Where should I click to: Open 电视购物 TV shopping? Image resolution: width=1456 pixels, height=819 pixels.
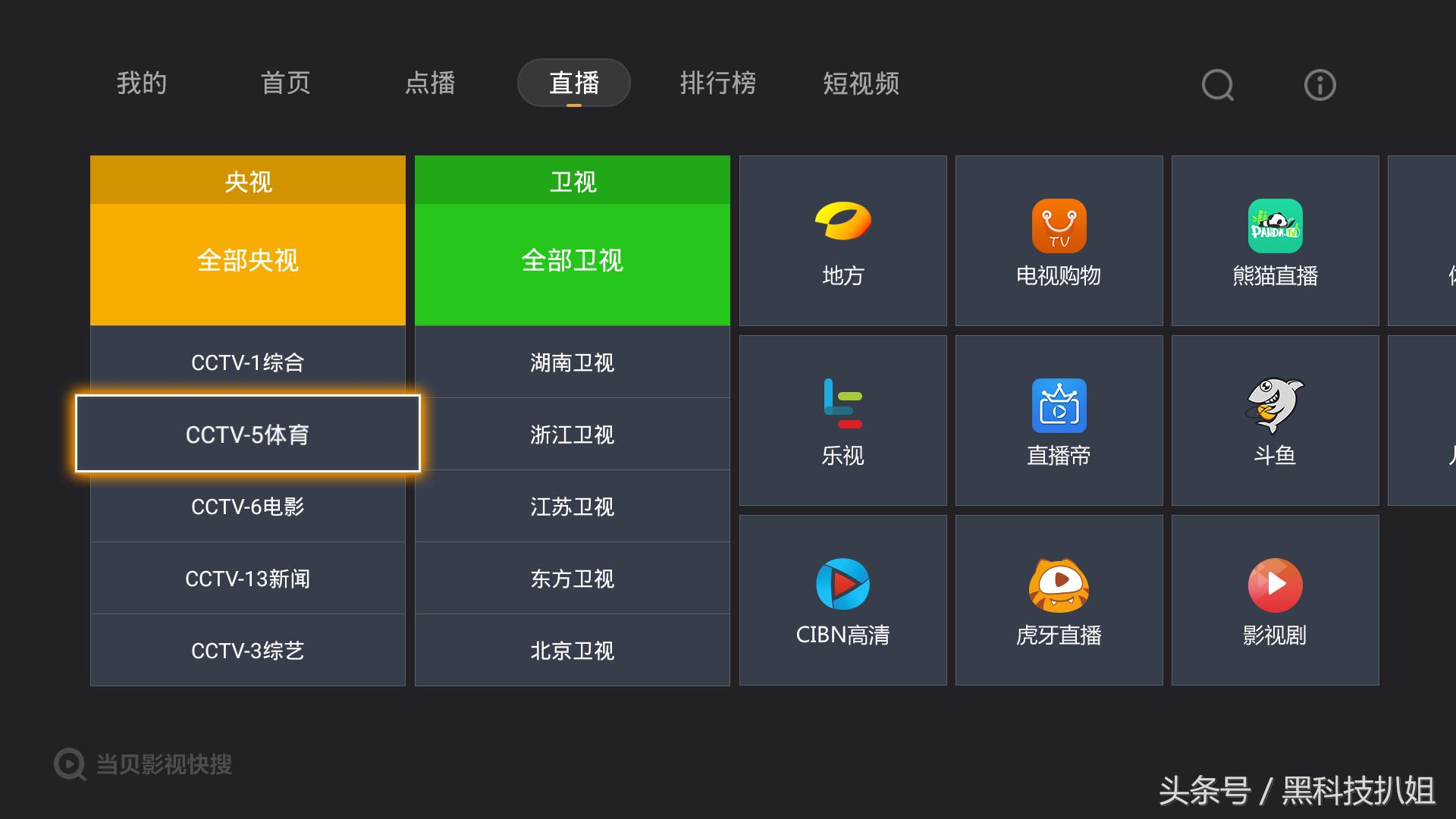point(1059,241)
